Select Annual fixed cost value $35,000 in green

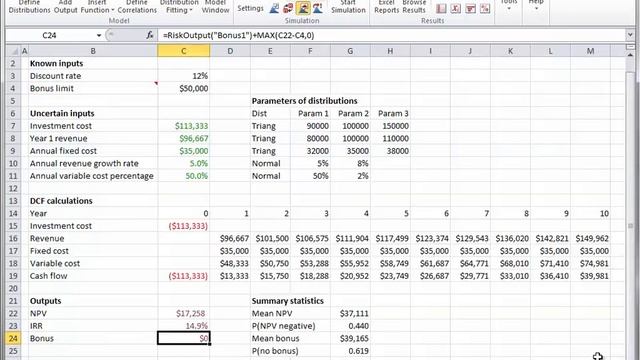[184, 151]
